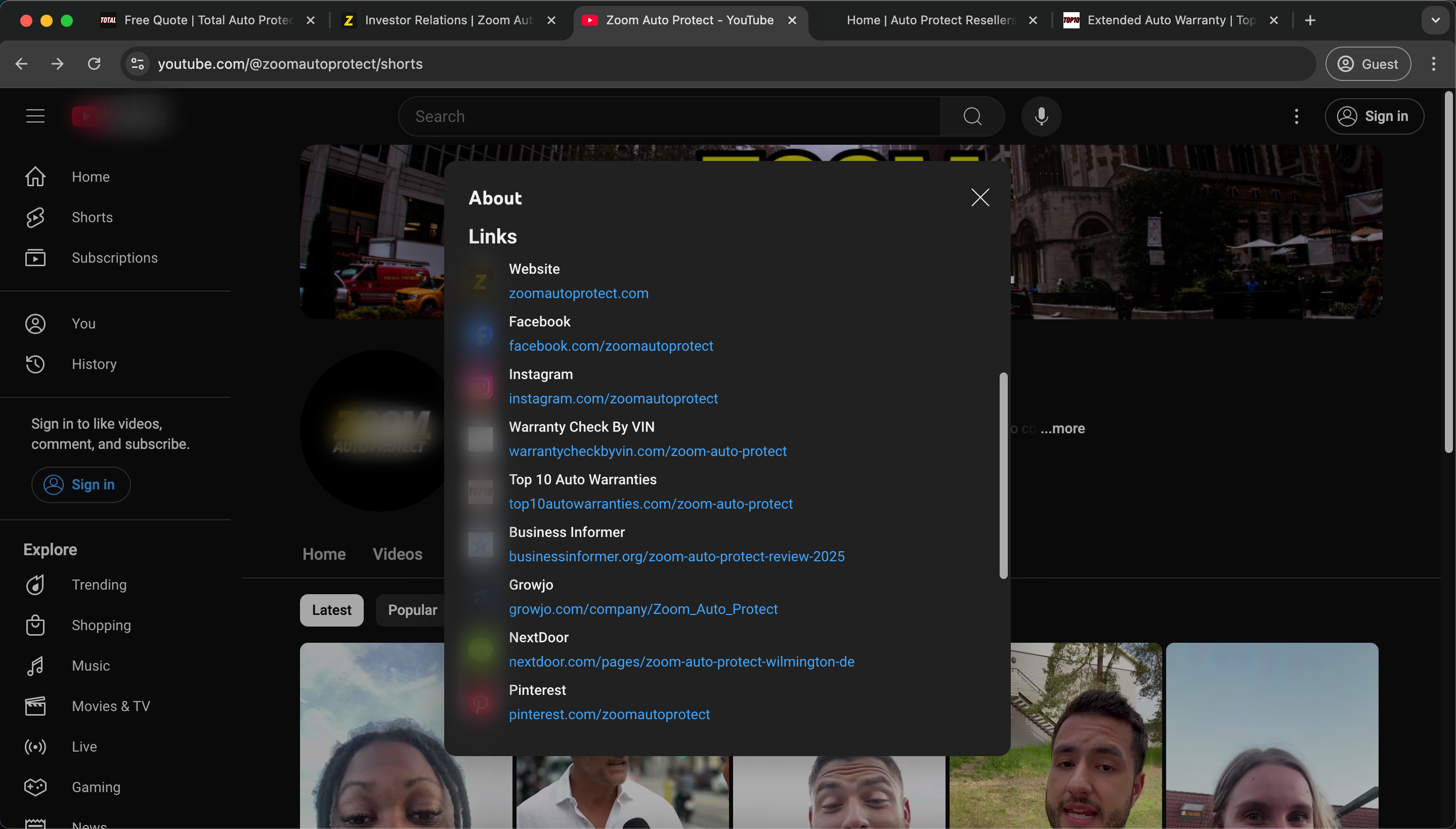Select the Popular filter chip
This screenshot has height=829, width=1456.
coord(412,610)
